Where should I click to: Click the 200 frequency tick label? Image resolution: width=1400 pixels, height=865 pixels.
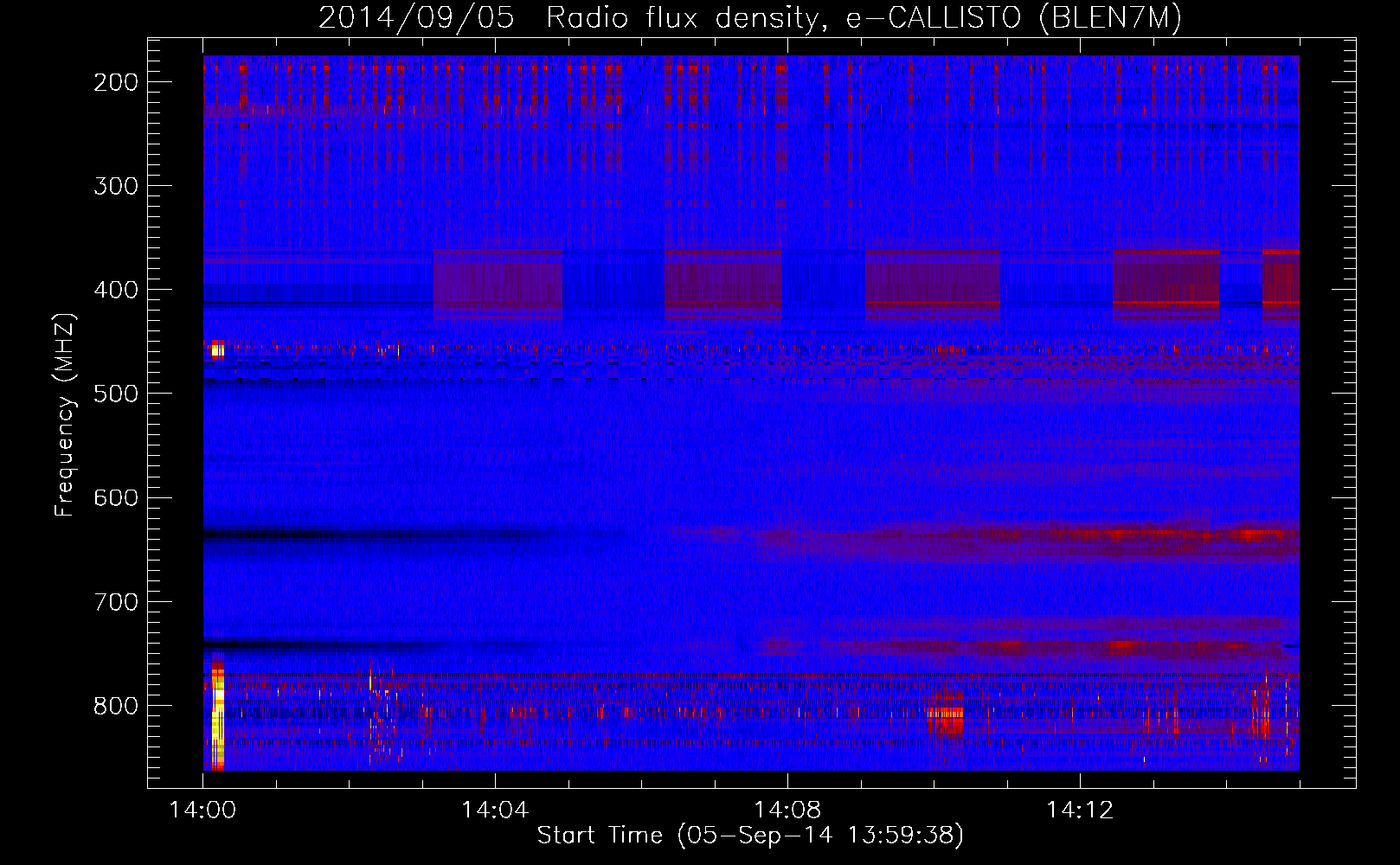pyautogui.click(x=116, y=82)
